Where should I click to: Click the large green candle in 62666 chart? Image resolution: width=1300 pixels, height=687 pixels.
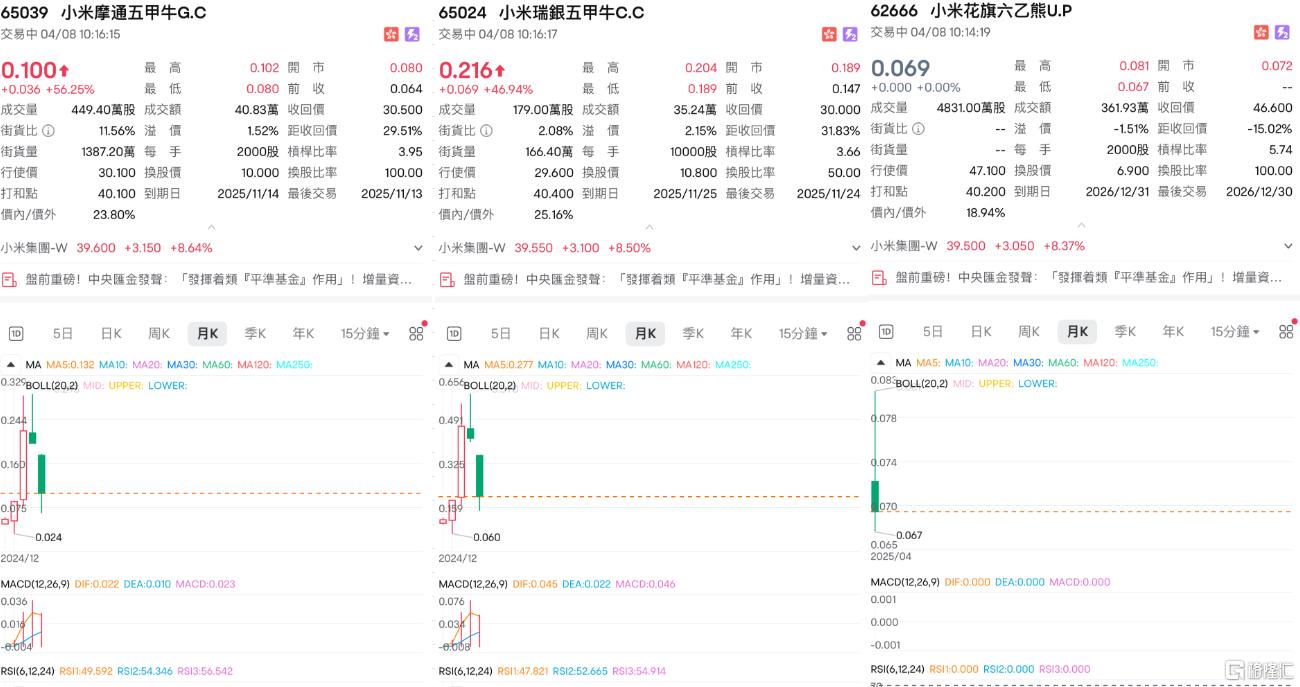(x=875, y=496)
